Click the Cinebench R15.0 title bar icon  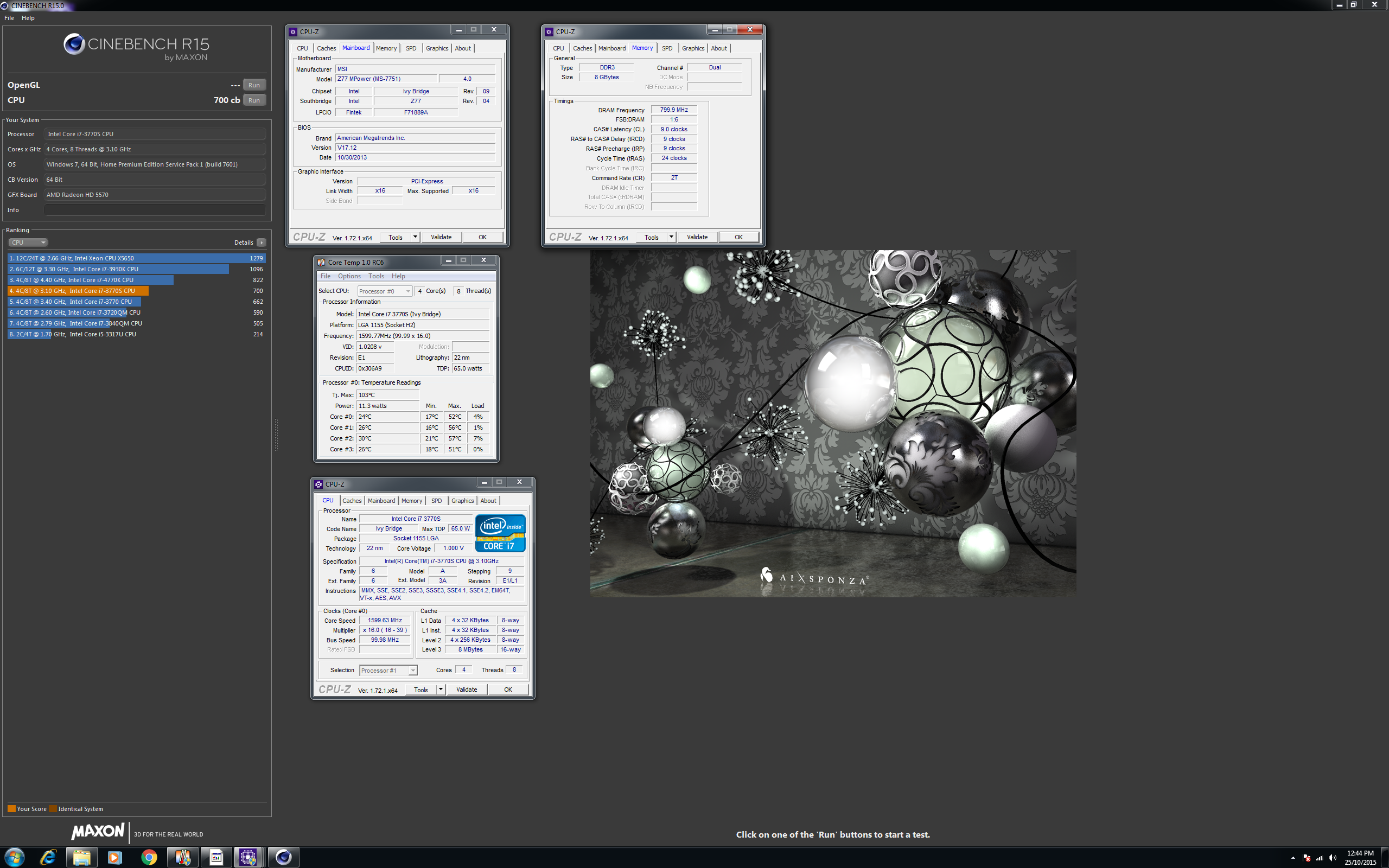[4, 5]
